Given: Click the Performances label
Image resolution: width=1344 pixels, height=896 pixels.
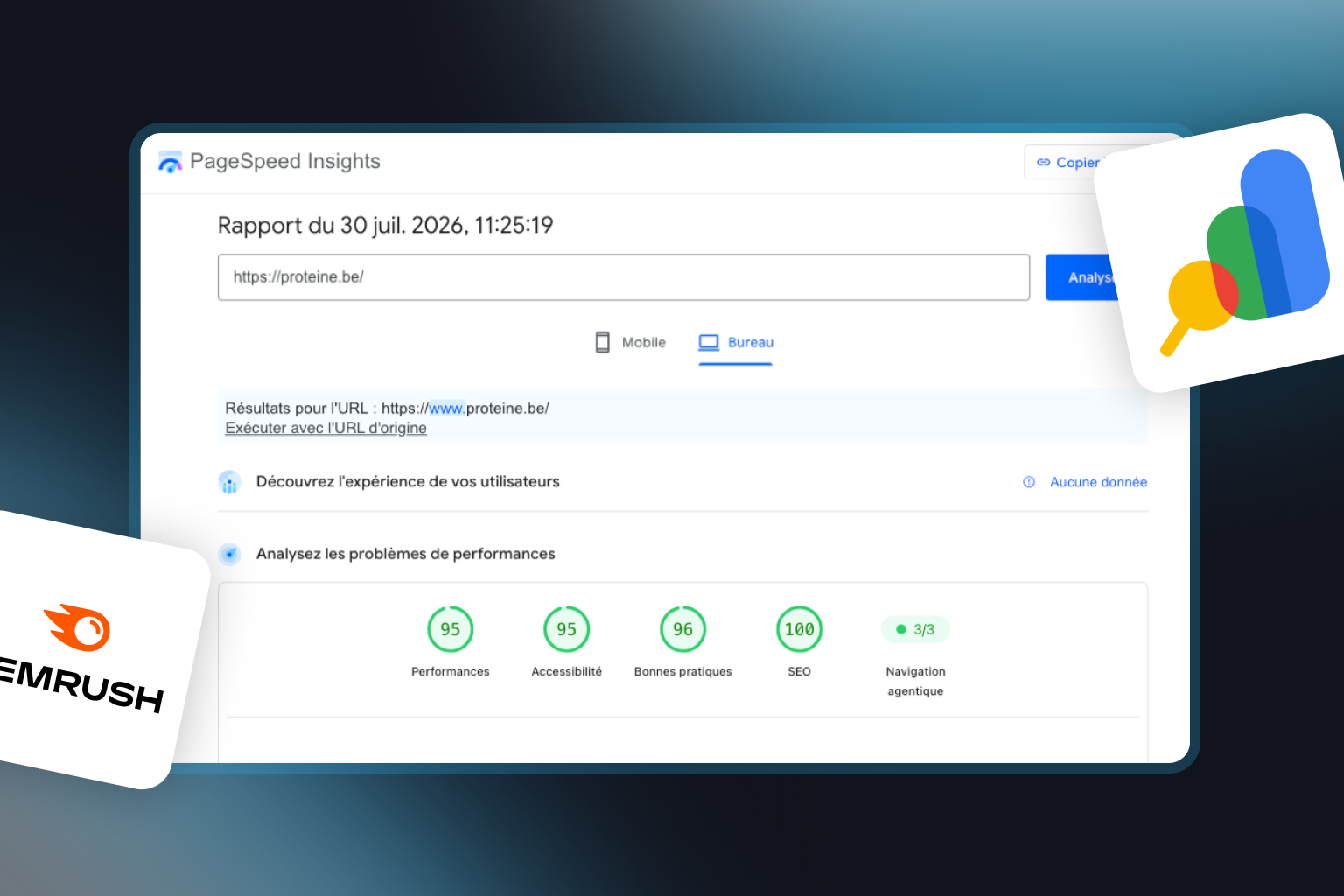Looking at the screenshot, I should point(451,671).
